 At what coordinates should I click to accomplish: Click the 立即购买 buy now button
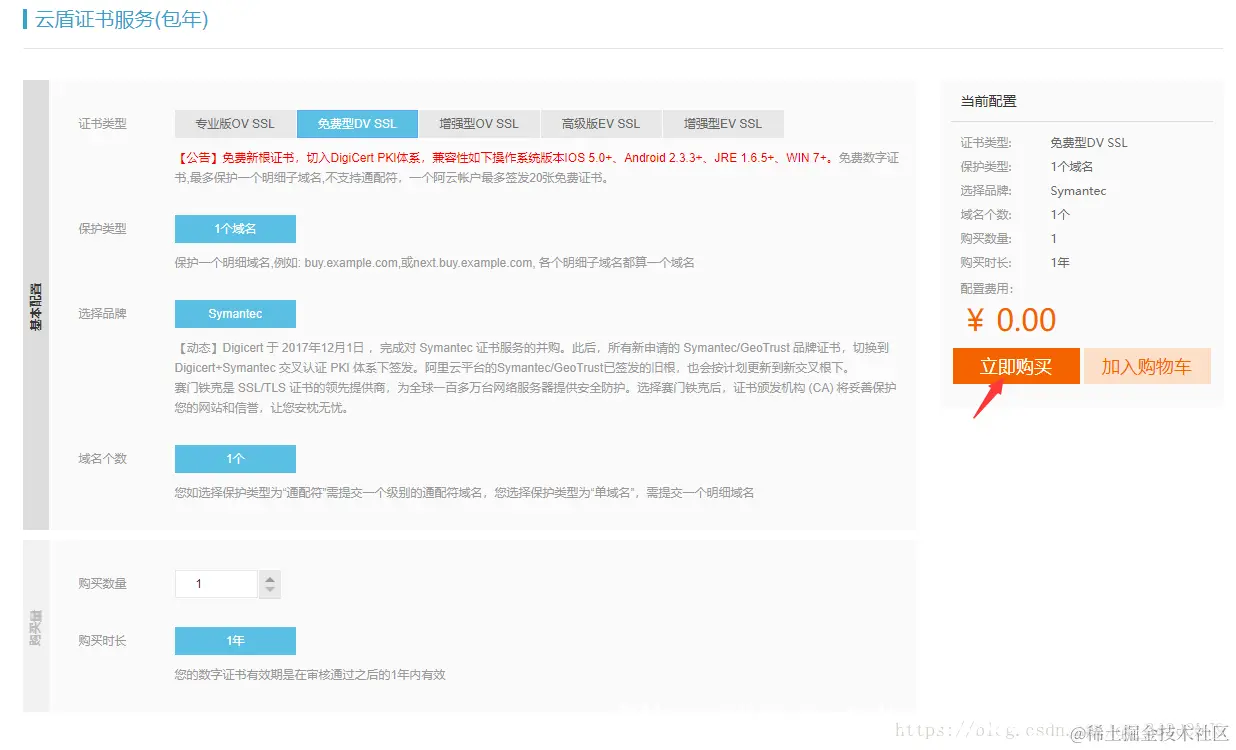click(1016, 366)
